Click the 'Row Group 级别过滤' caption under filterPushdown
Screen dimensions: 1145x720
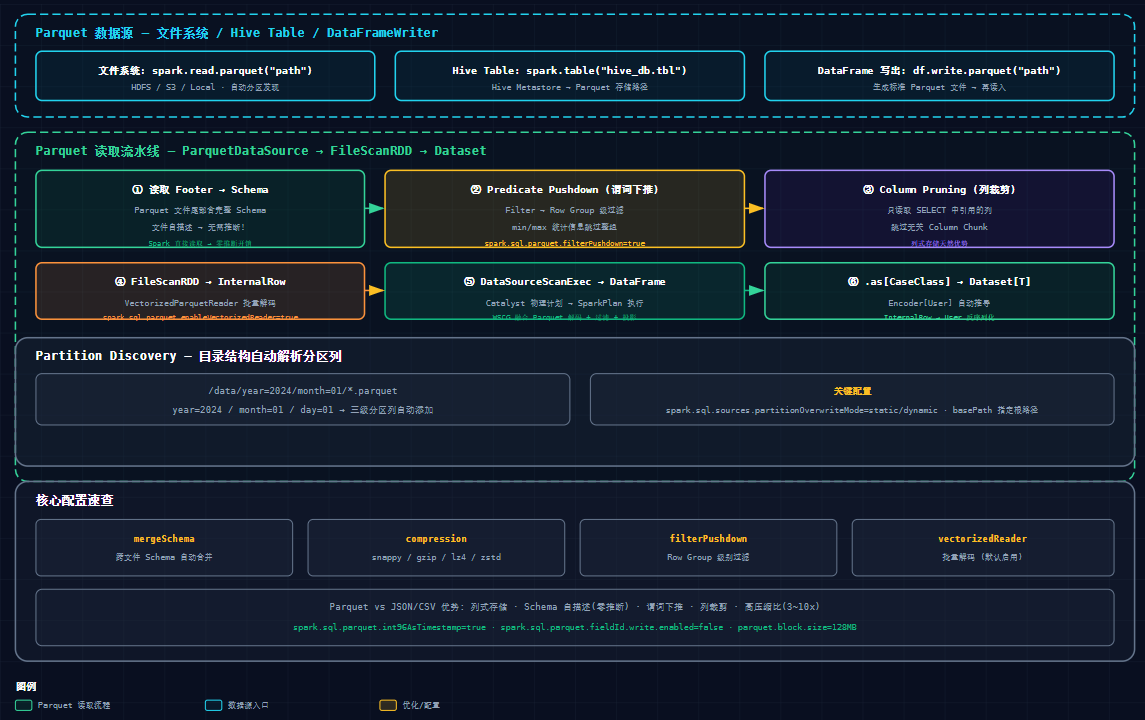(708, 557)
